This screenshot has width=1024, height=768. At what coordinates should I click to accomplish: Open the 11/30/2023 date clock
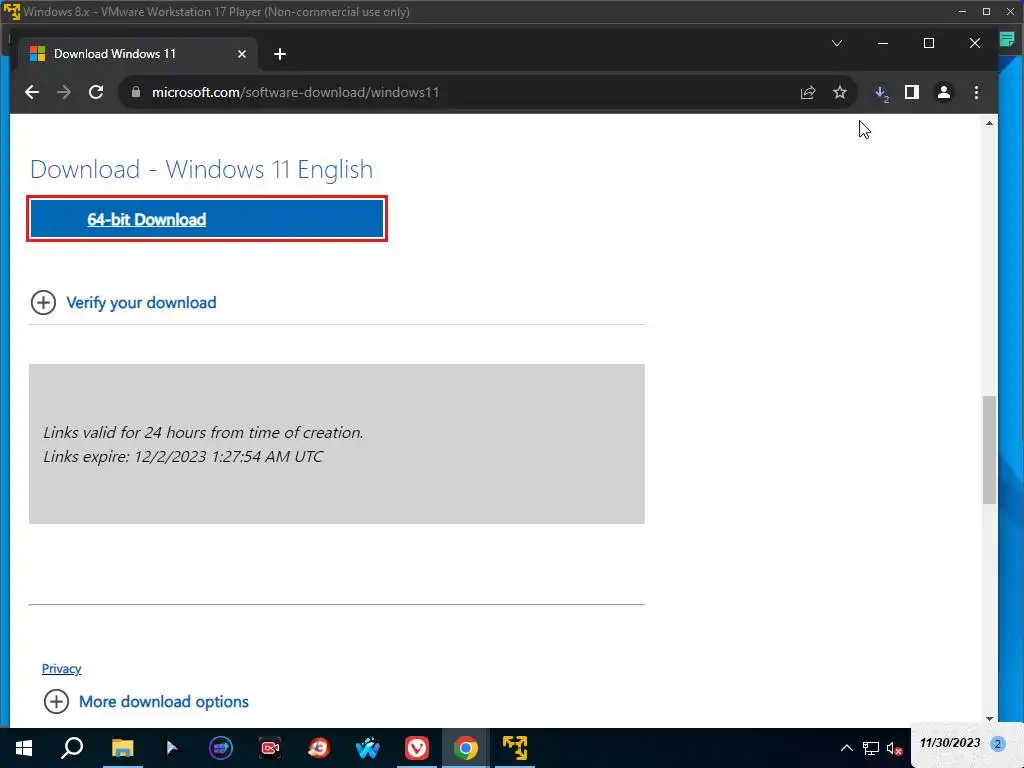tap(950, 743)
